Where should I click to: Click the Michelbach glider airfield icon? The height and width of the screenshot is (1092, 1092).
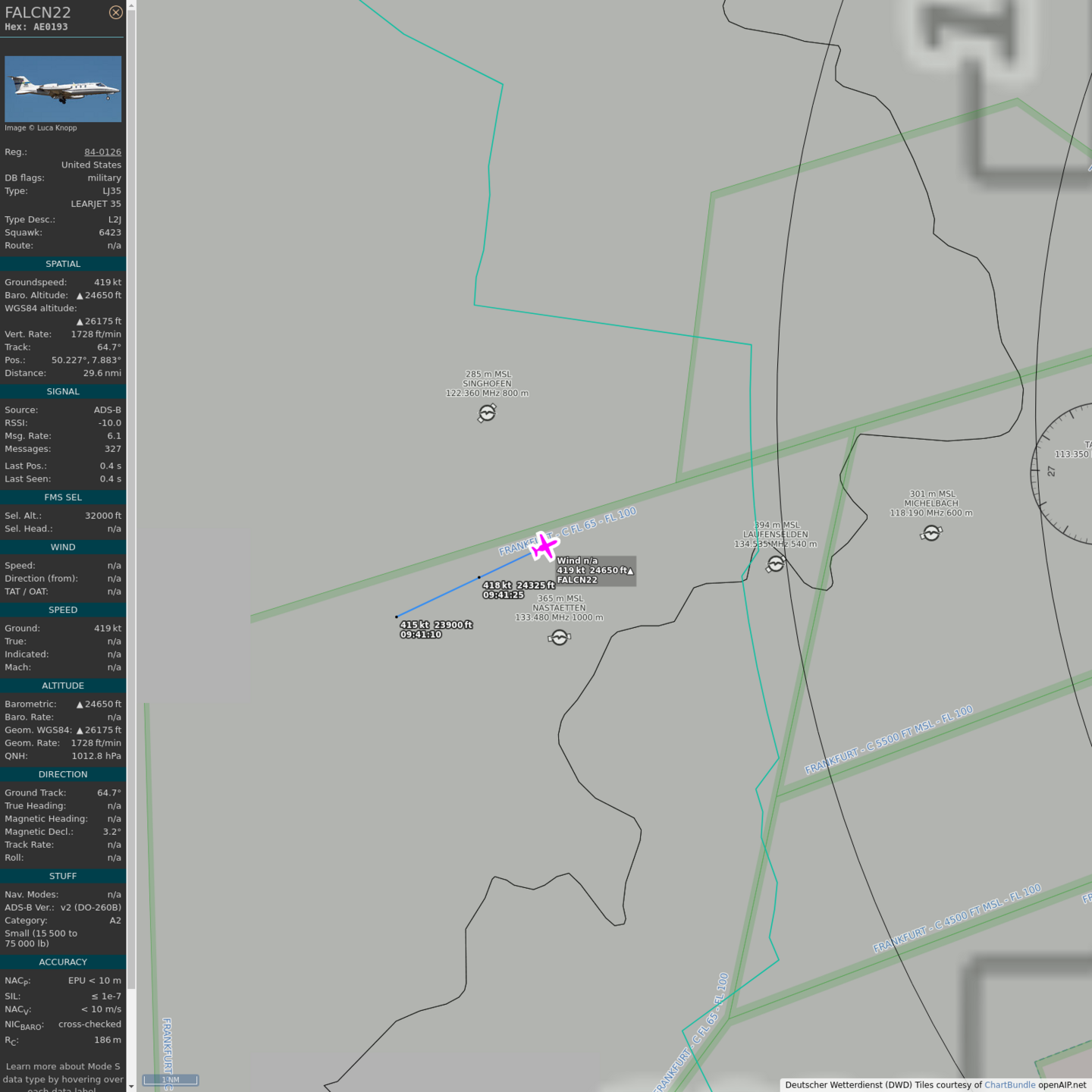931,534
